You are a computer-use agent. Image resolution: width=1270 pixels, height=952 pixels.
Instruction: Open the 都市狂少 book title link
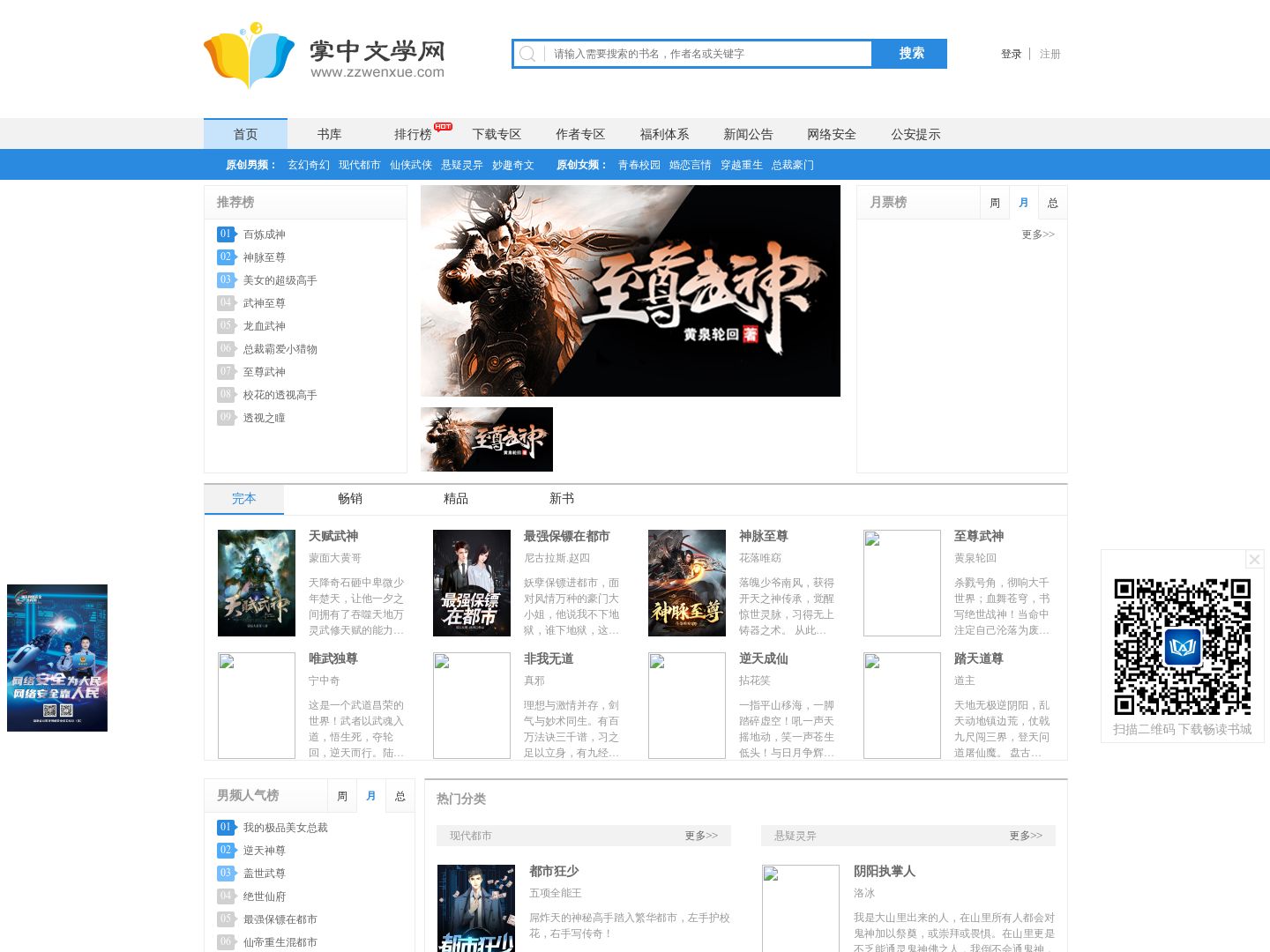tap(554, 871)
